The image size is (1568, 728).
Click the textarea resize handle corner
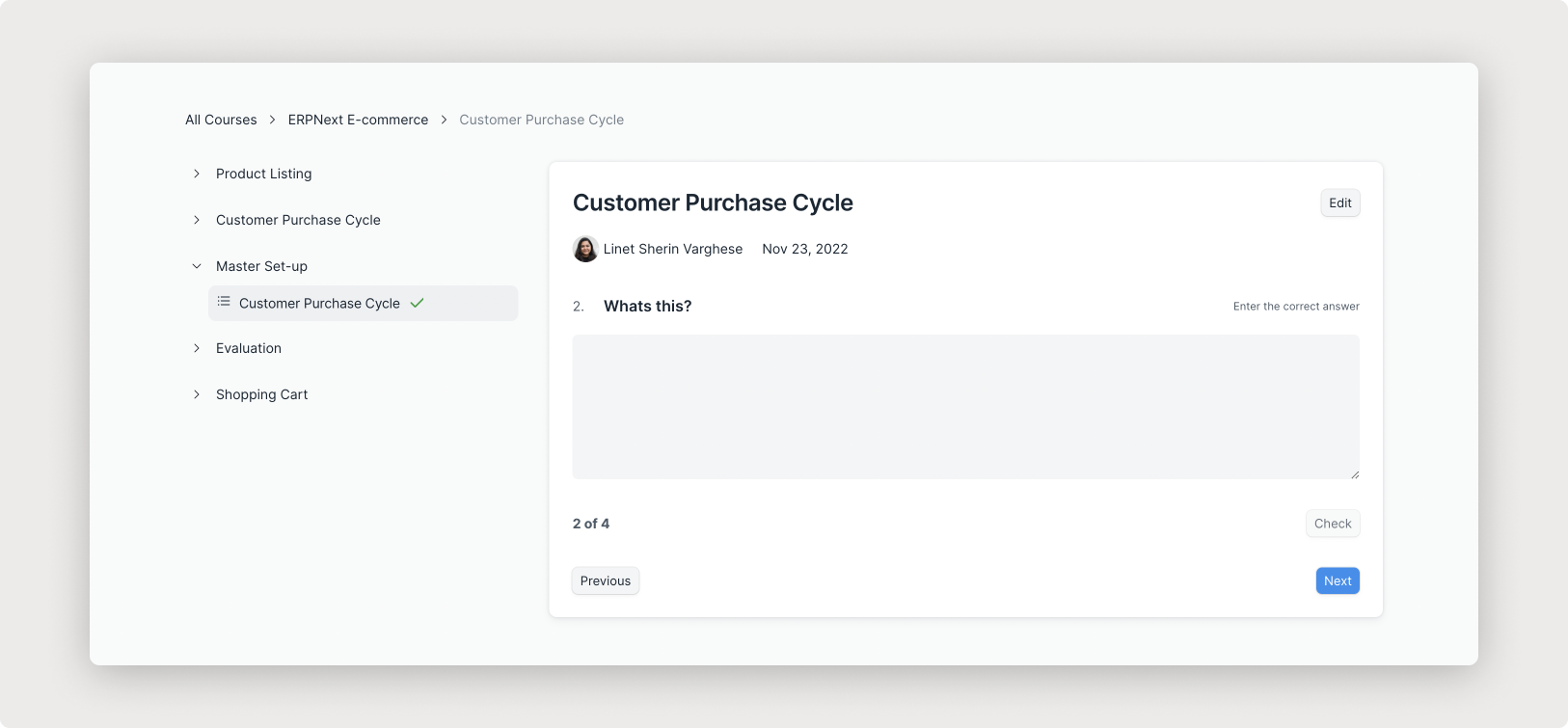[1354, 473]
